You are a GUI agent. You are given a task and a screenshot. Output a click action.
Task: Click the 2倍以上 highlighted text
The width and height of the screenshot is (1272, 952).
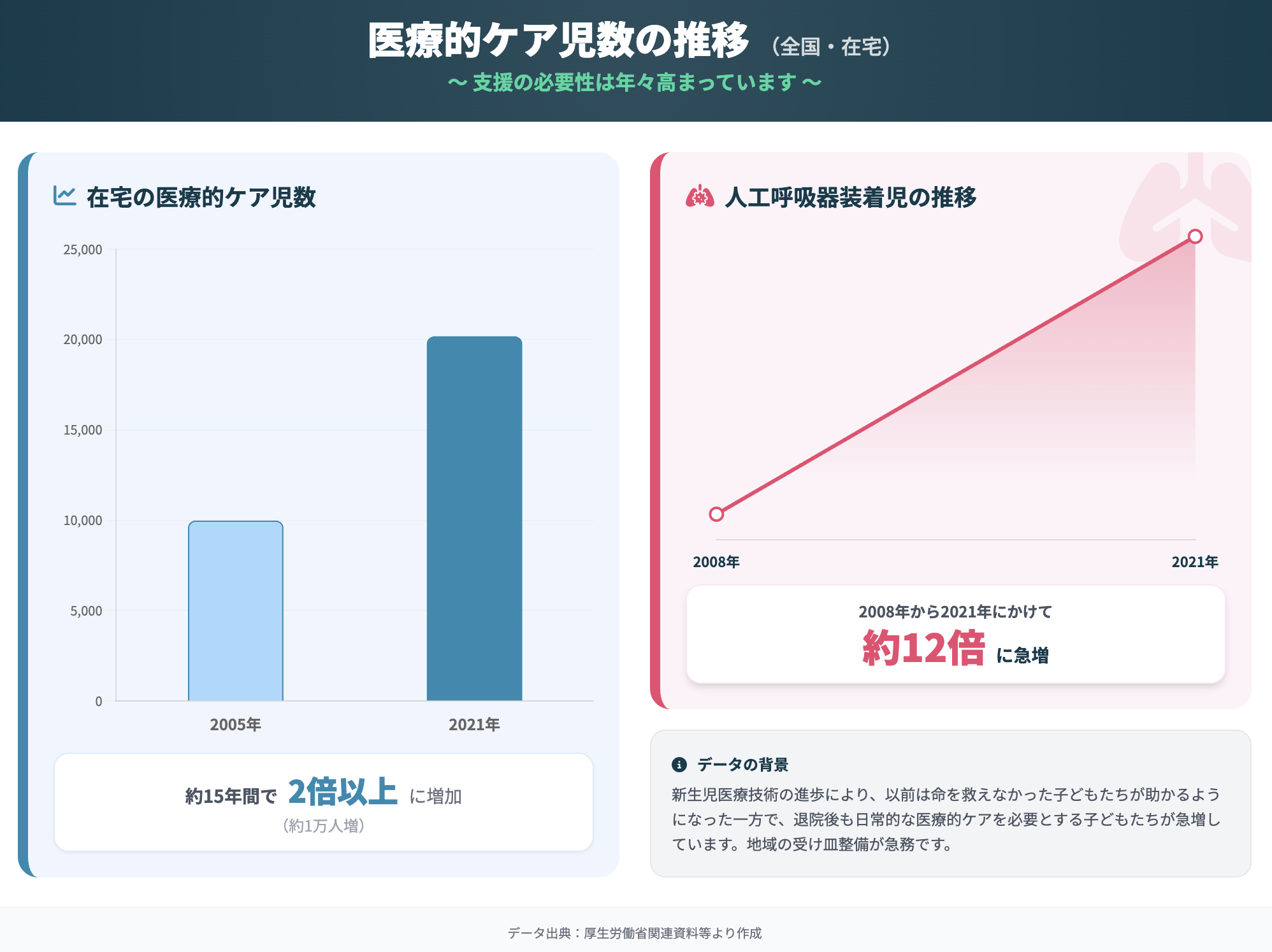[341, 793]
